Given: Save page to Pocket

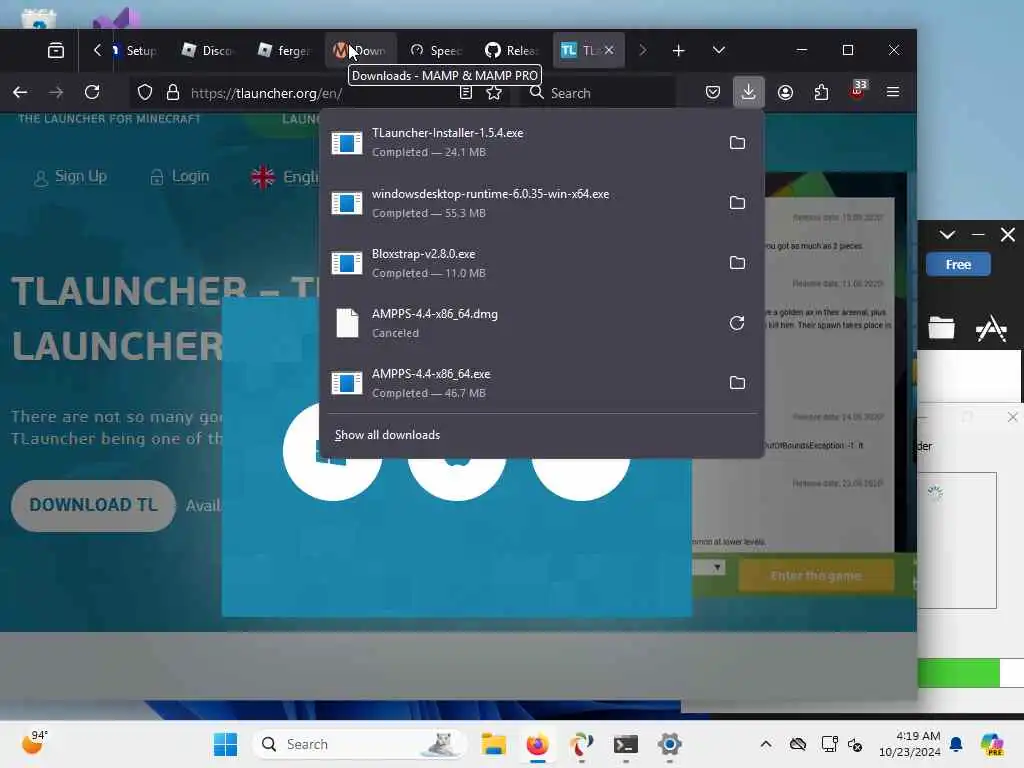Looking at the screenshot, I should point(713,93).
